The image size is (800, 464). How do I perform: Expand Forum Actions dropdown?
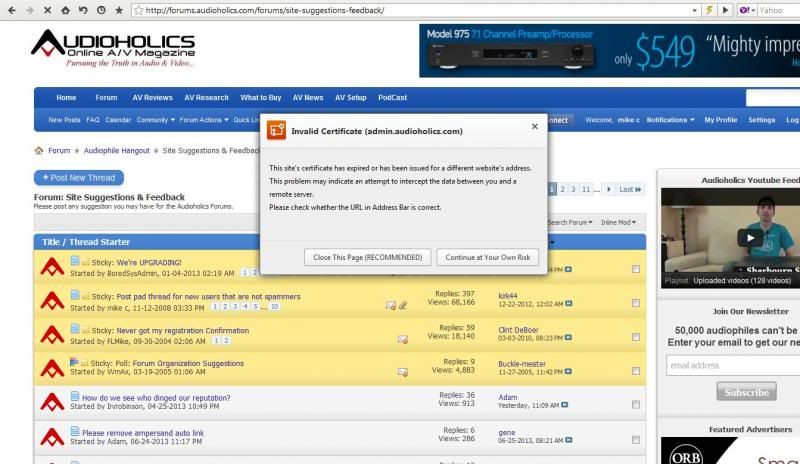coord(204,120)
